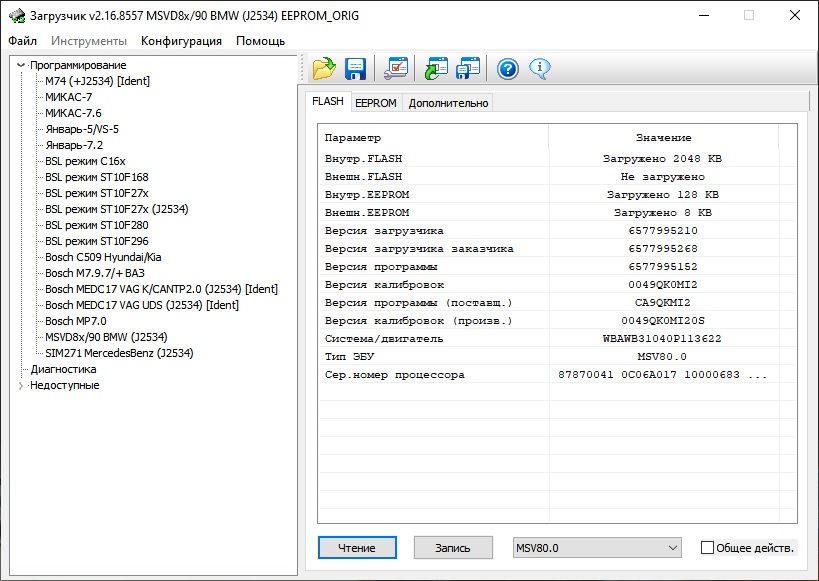Switch to the EEPROM tab
The width and height of the screenshot is (819, 581).
(x=376, y=103)
